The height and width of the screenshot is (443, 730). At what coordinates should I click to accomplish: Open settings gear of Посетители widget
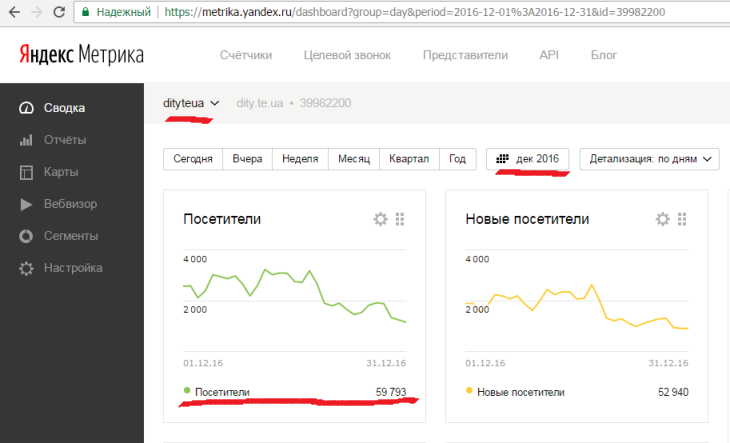click(x=380, y=219)
